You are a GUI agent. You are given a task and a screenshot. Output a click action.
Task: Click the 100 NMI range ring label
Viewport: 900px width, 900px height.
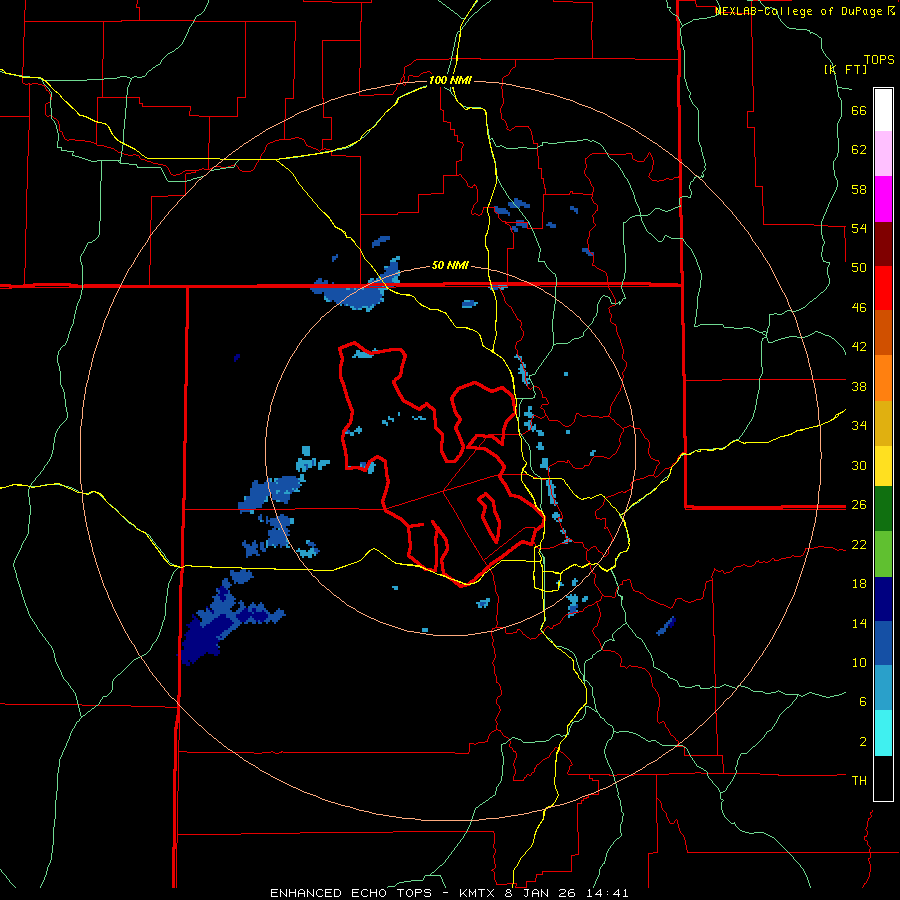coord(450,80)
